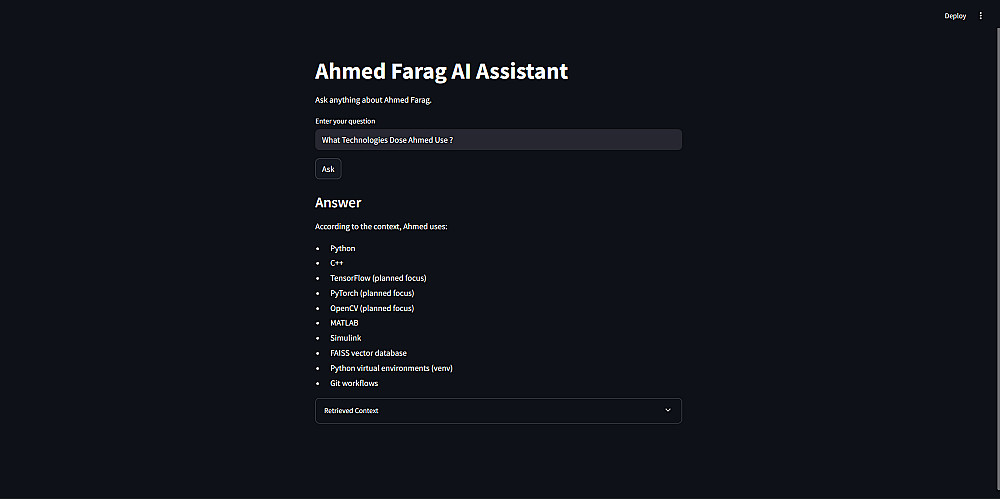The height and width of the screenshot is (499, 1000).
Task: Click the Answer heading
Action: pos(338,203)
